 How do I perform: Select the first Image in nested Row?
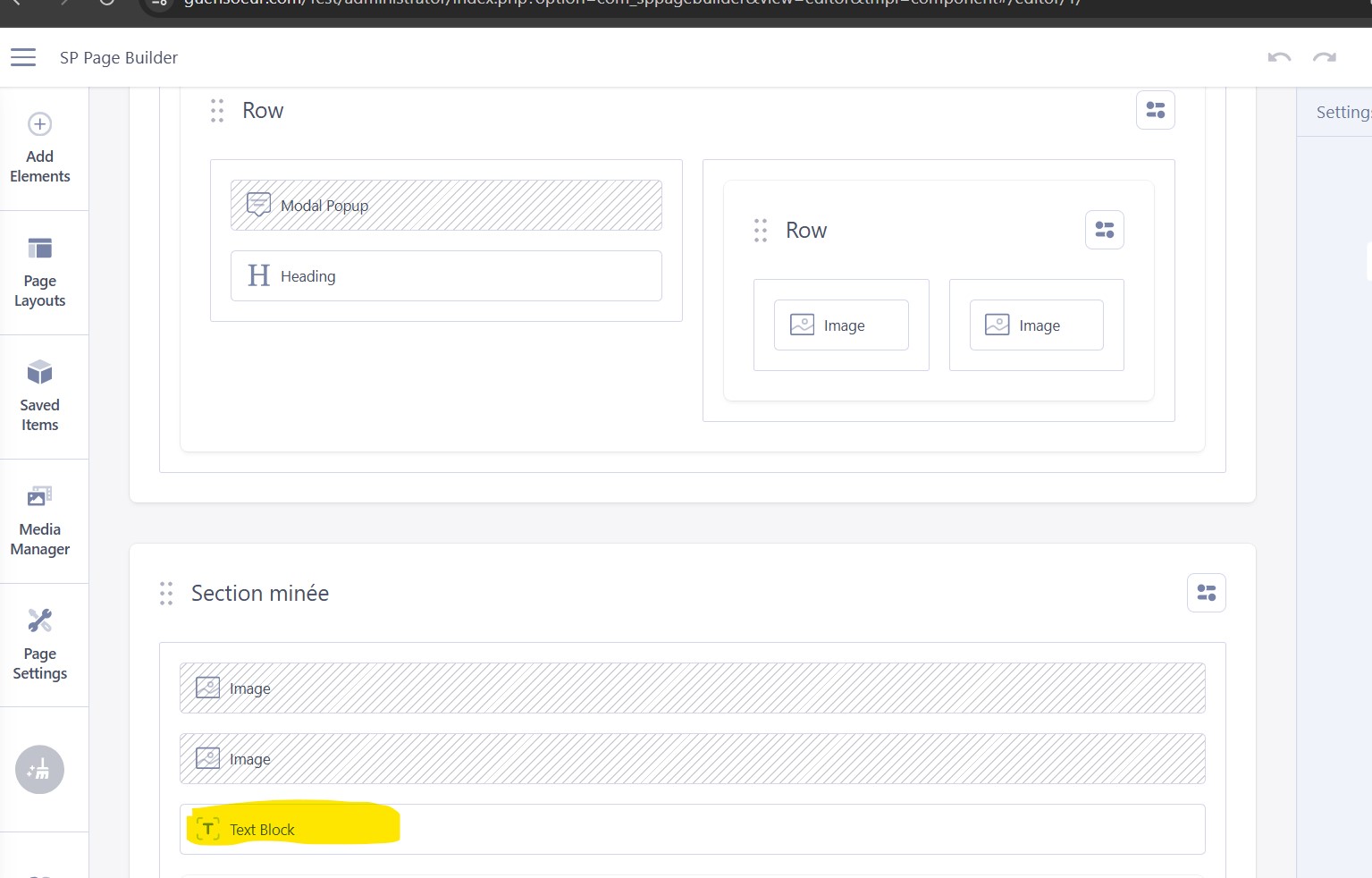[841, 325]
